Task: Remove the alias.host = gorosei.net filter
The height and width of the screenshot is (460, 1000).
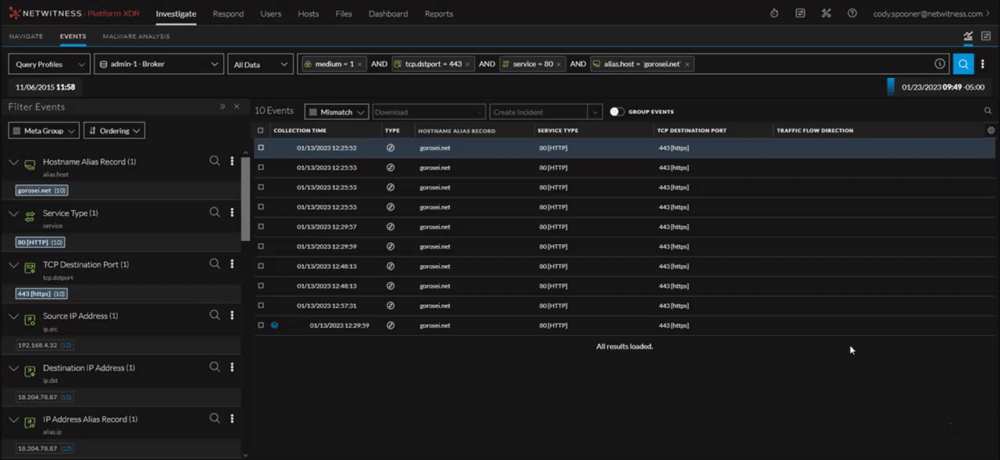Action: click(x=687, y=64)
